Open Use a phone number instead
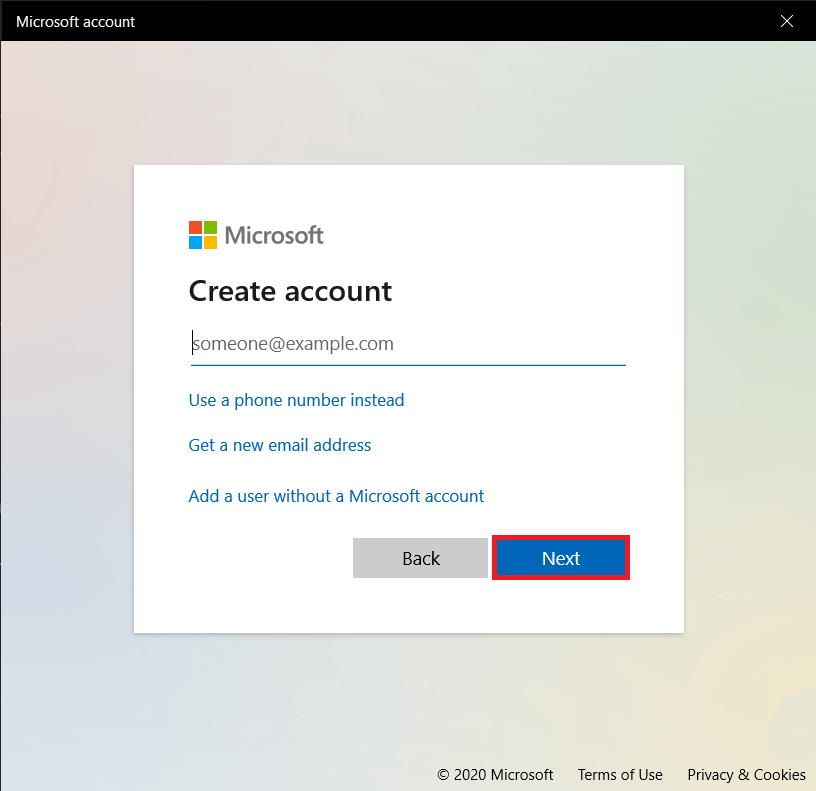Image resolution: width=816 pixels, height=791 pixels. [296, 400]
